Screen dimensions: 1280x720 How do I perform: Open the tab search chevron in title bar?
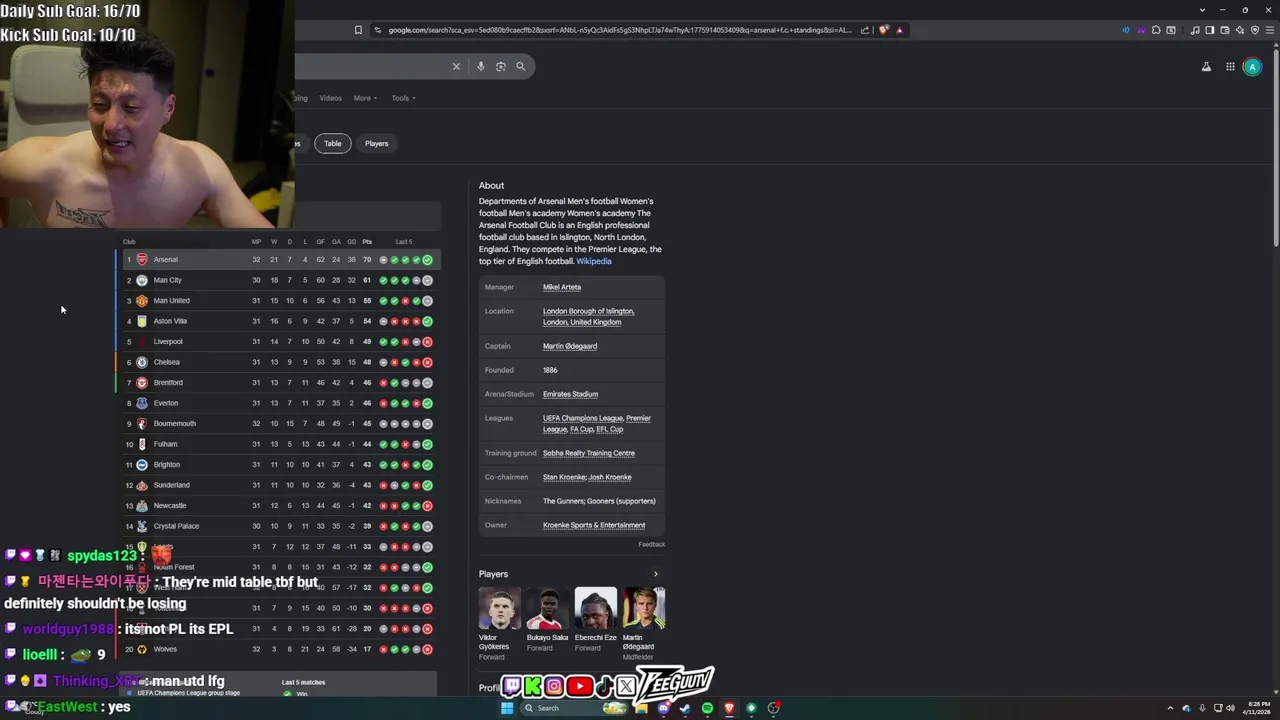(1202, 10)
